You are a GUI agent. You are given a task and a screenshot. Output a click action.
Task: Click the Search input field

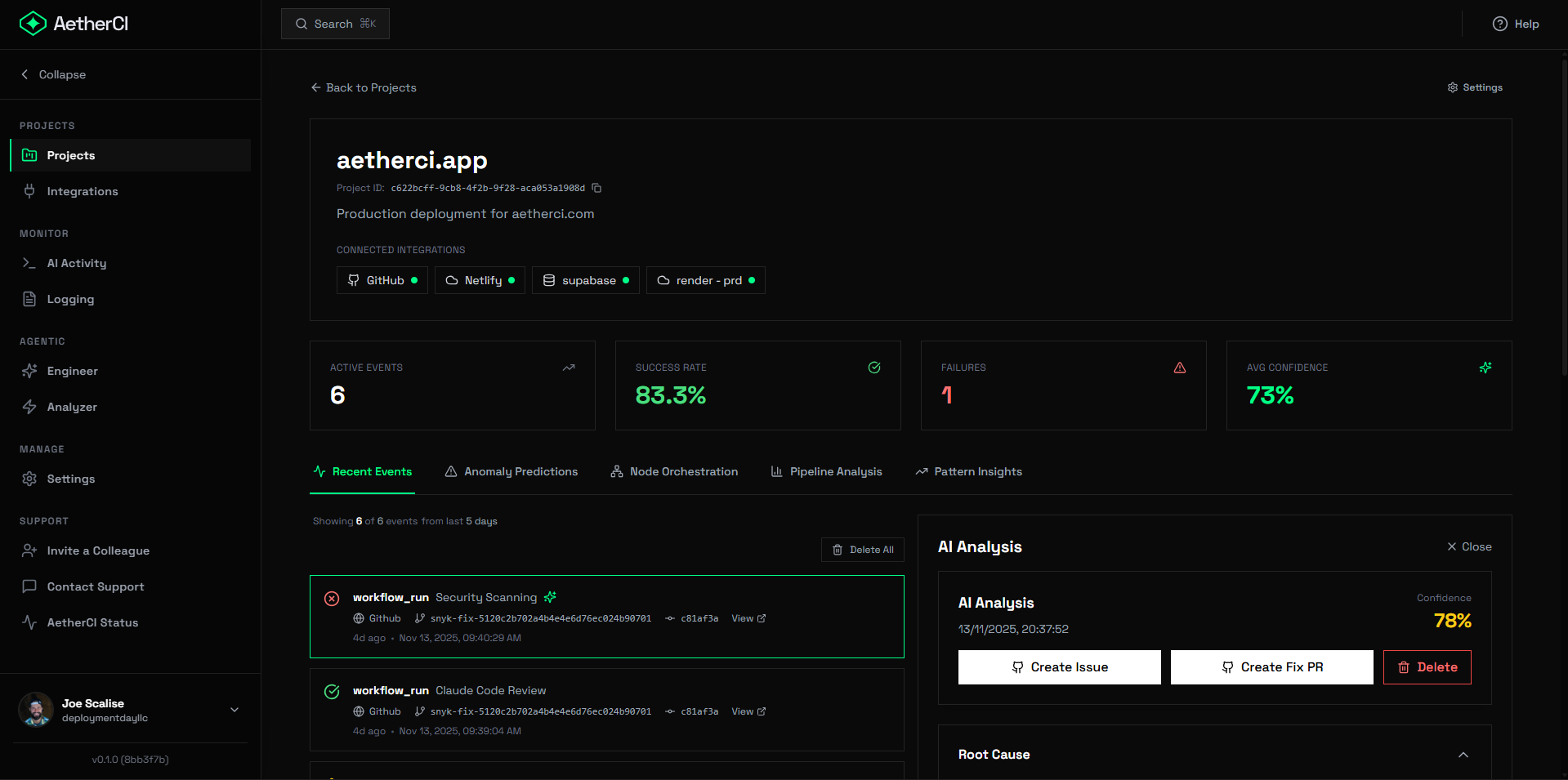coord(334,24)
